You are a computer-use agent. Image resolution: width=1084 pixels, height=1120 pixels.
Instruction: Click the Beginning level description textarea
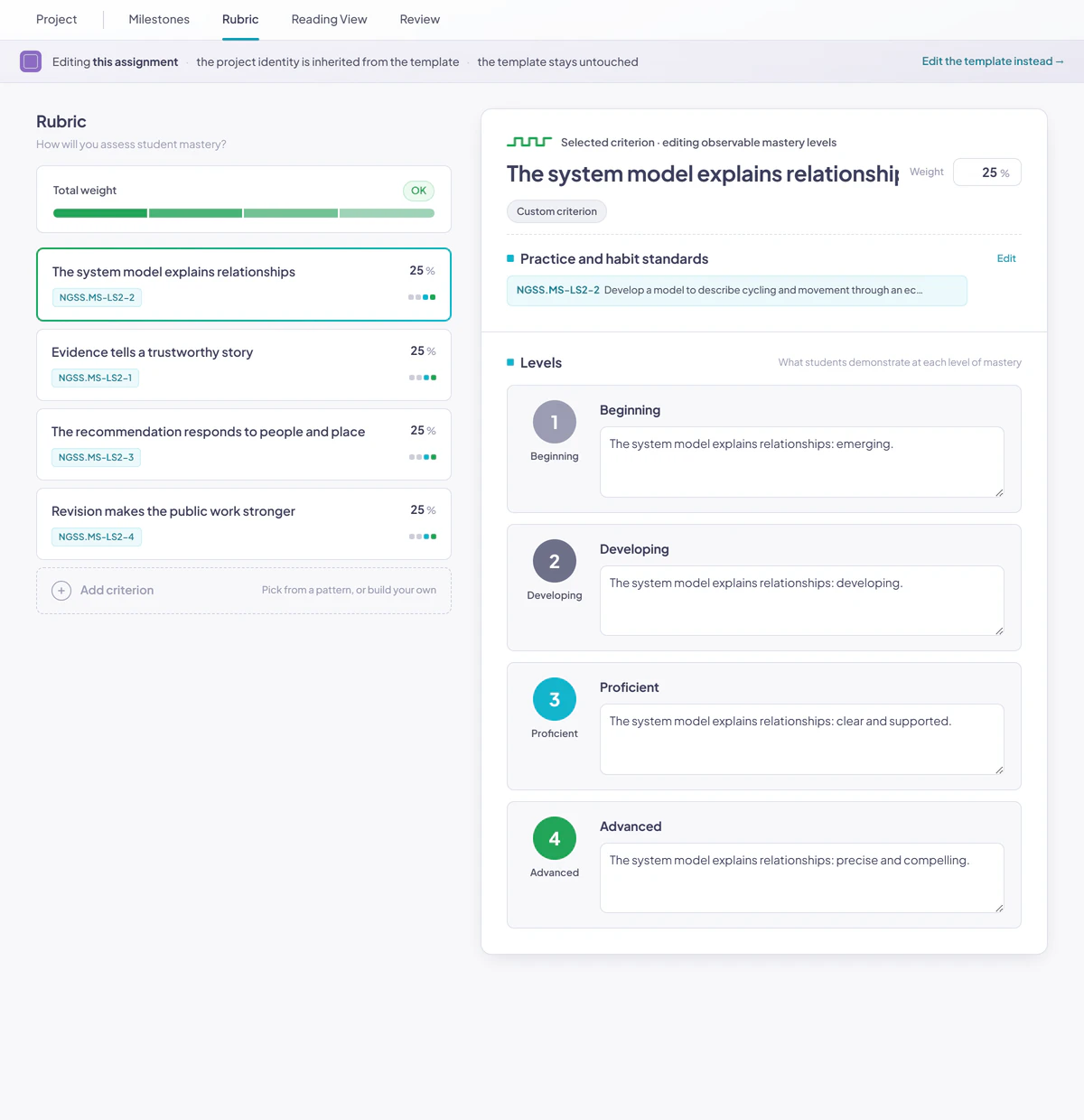[x=802, y=462]
